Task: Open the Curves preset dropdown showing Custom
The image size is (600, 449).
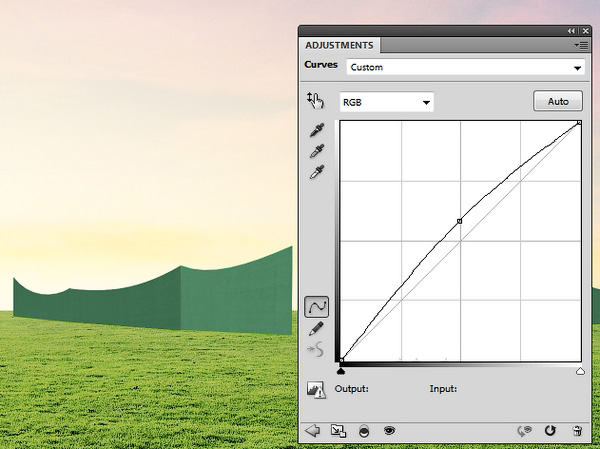Action: (465, 67)
